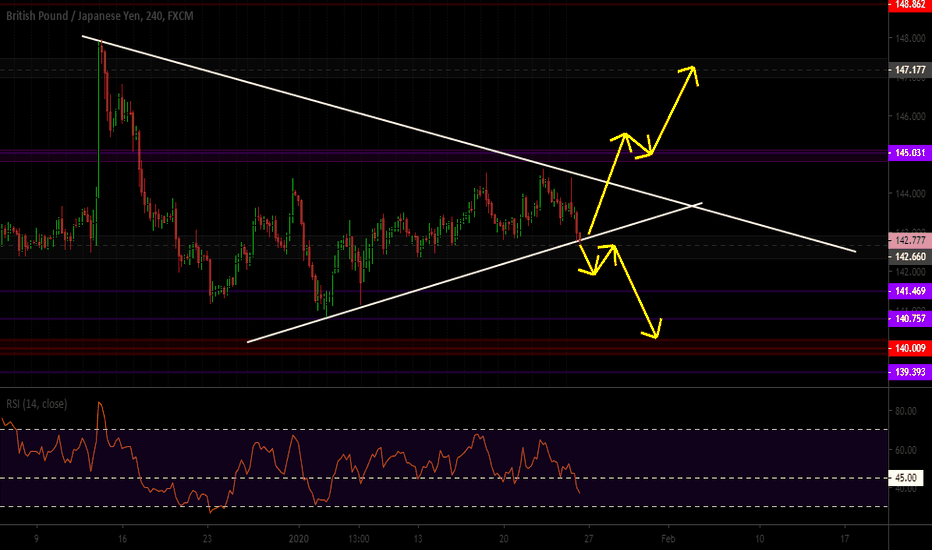
Task: Click the red 140.009 price label
Action: (x=910, y=348)
